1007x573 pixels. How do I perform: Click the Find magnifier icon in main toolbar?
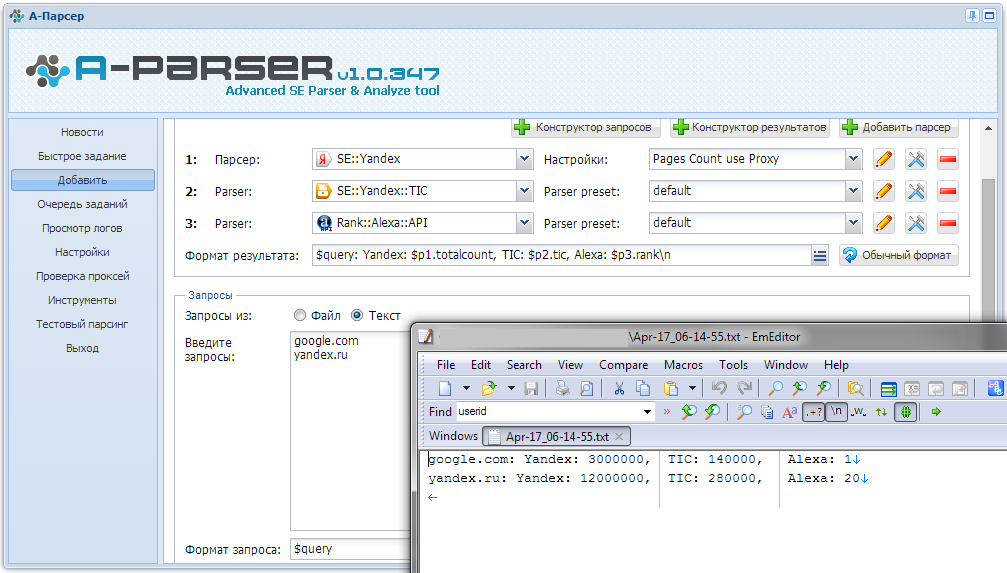776,388
